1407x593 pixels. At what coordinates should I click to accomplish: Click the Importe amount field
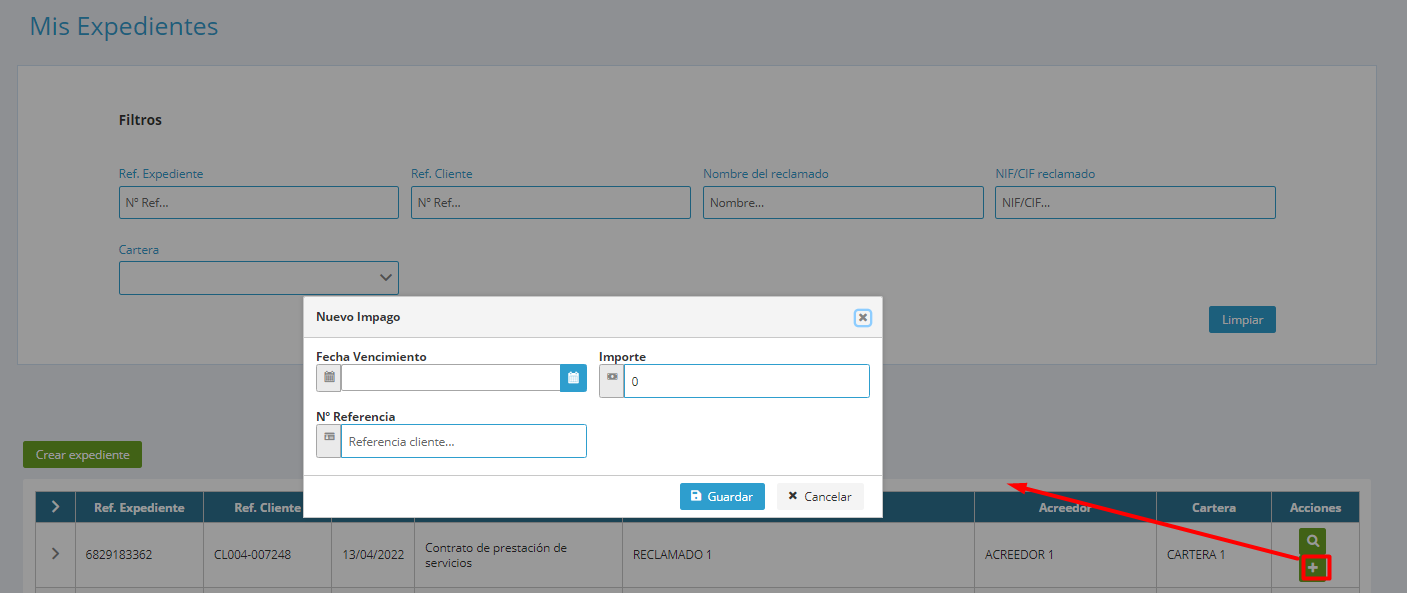pyautogui.click(x=747, y=381)
